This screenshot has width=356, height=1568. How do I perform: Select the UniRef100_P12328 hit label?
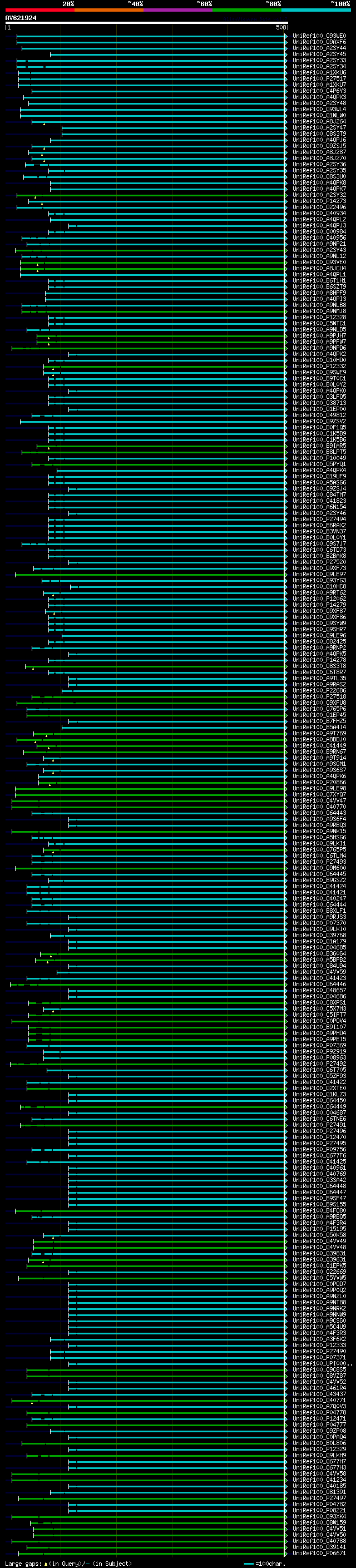319,317
